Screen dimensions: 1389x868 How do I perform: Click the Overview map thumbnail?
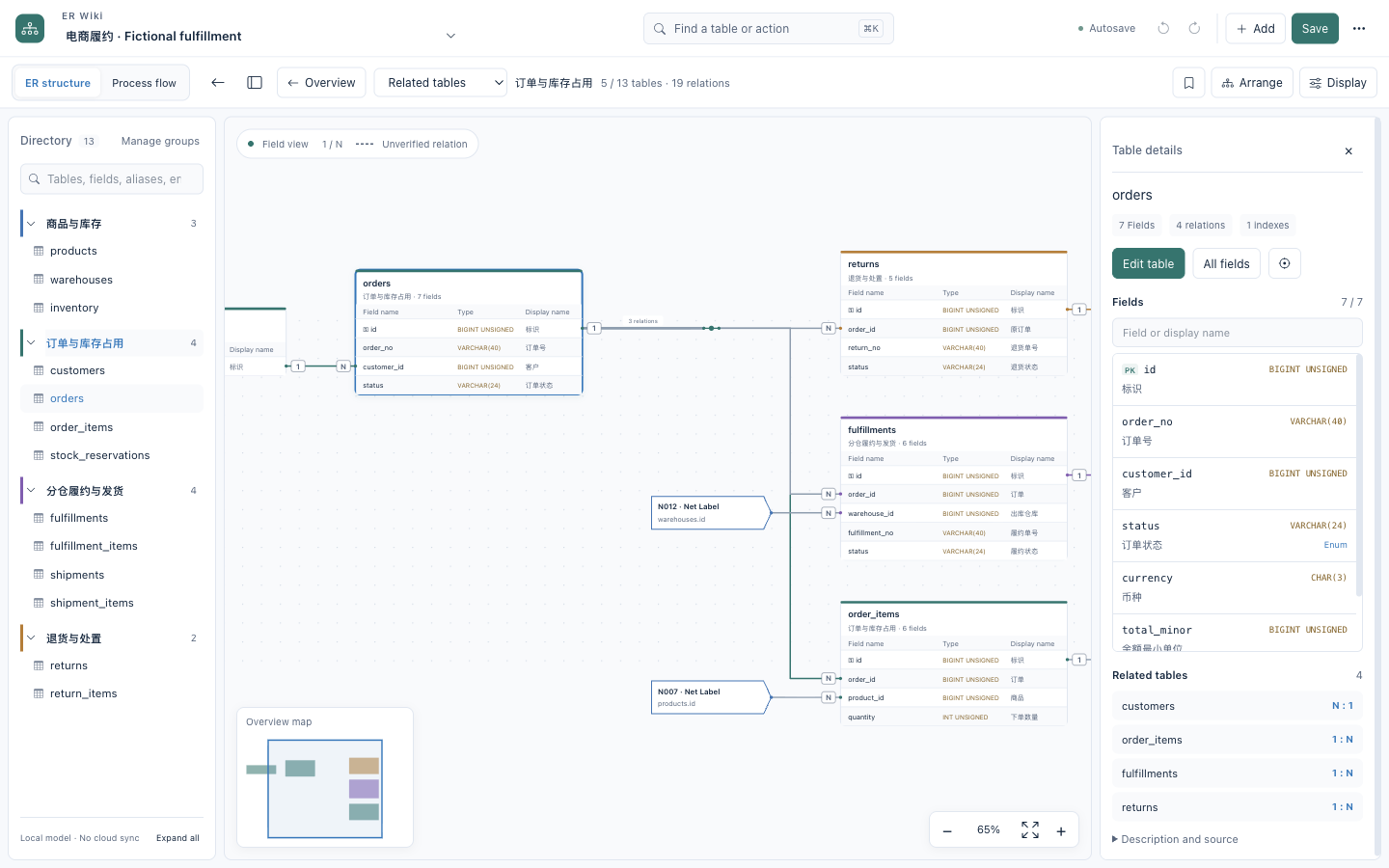[x=325, y=788]
